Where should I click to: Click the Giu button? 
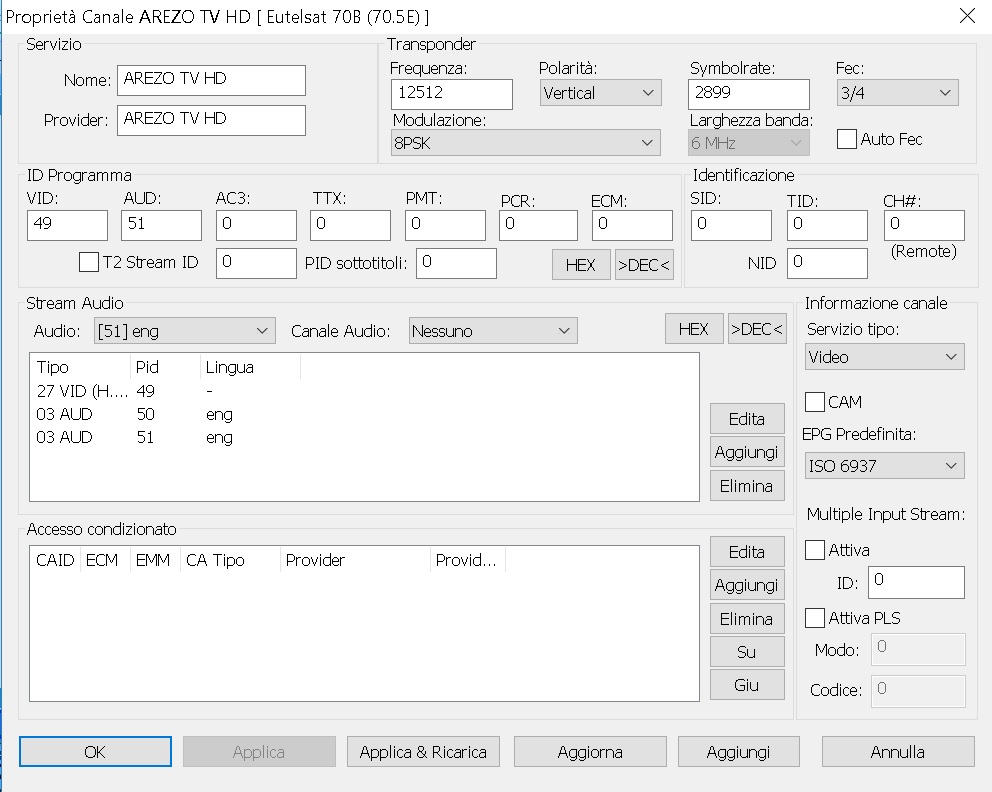tap(747, 685)
